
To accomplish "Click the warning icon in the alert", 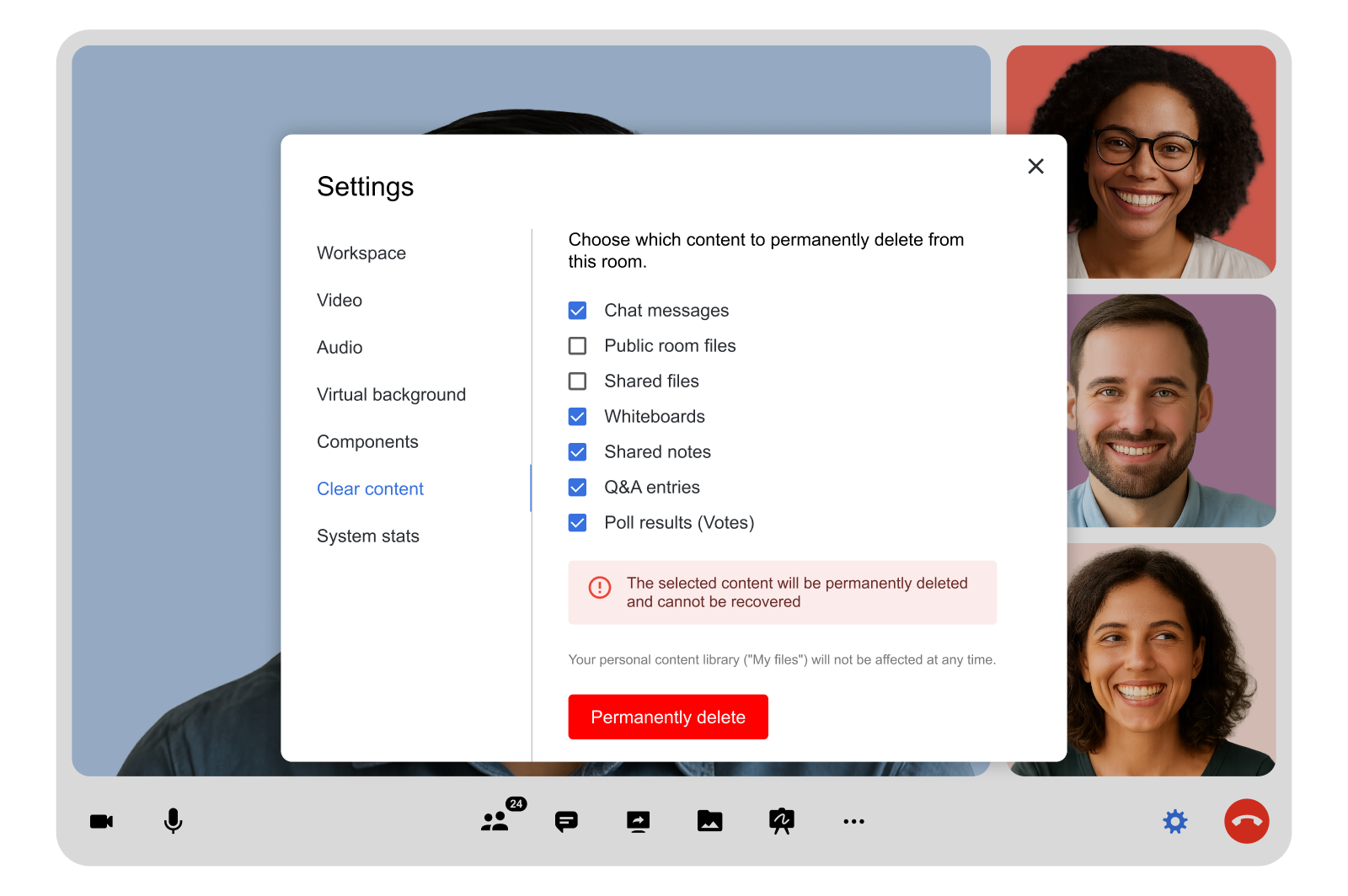I will tap(599, 587).
